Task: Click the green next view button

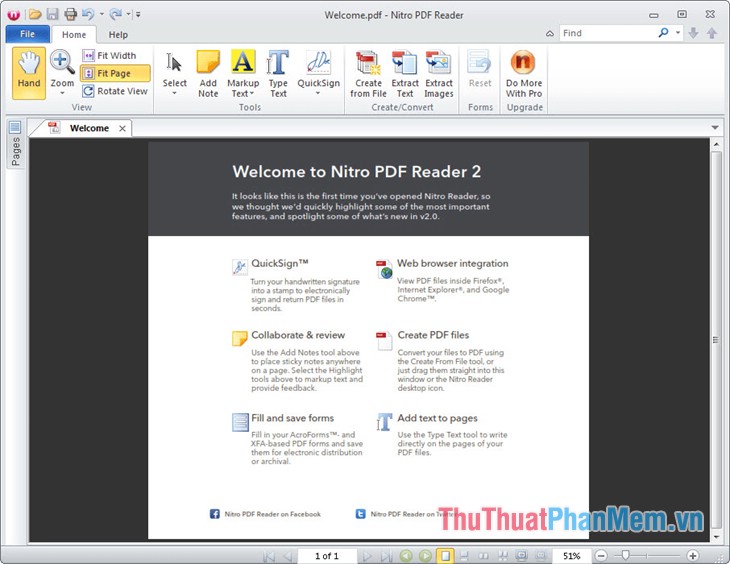Action: click(425, 556)
